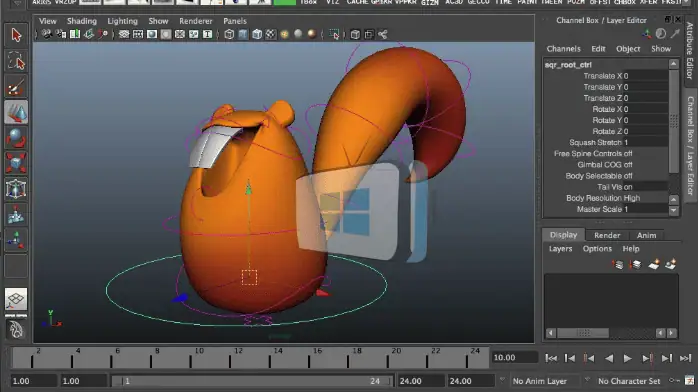Viewport: 698px width, 392px height.
Task: Open the Object menu in Channel Box
Action: click(x=628, y=49)
